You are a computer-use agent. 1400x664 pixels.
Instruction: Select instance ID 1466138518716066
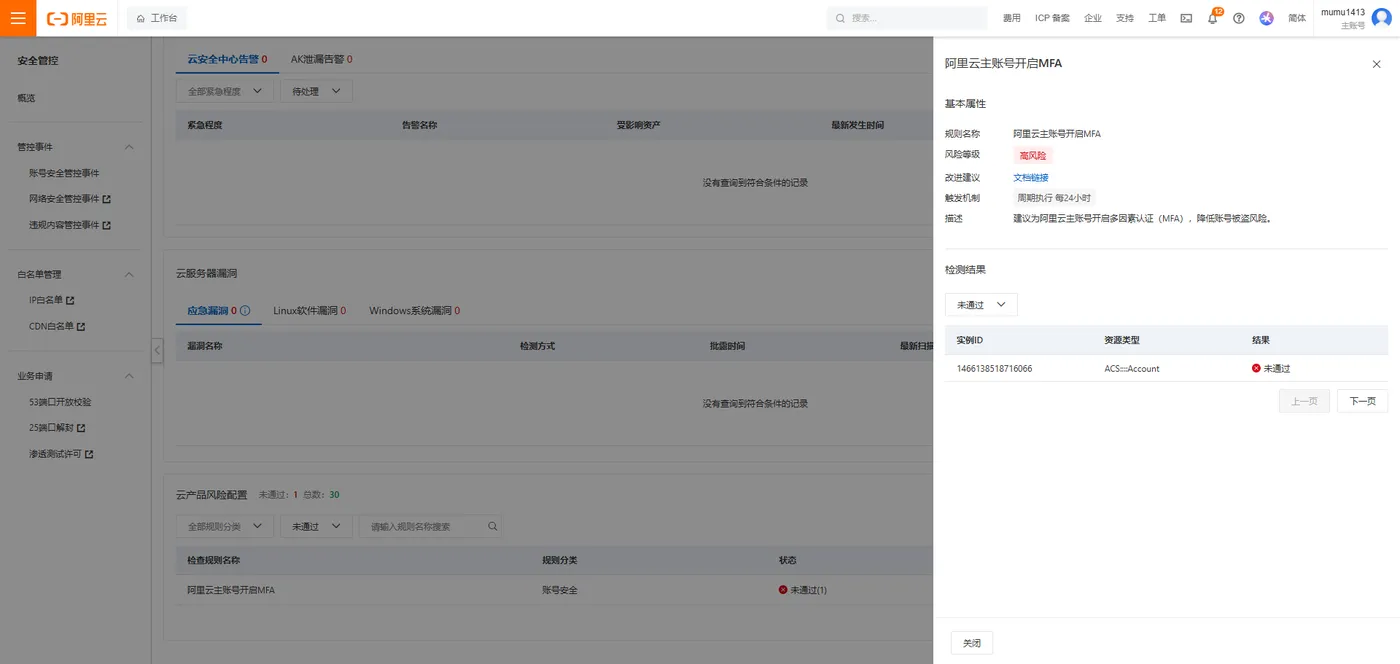click(x=994, y=369)
